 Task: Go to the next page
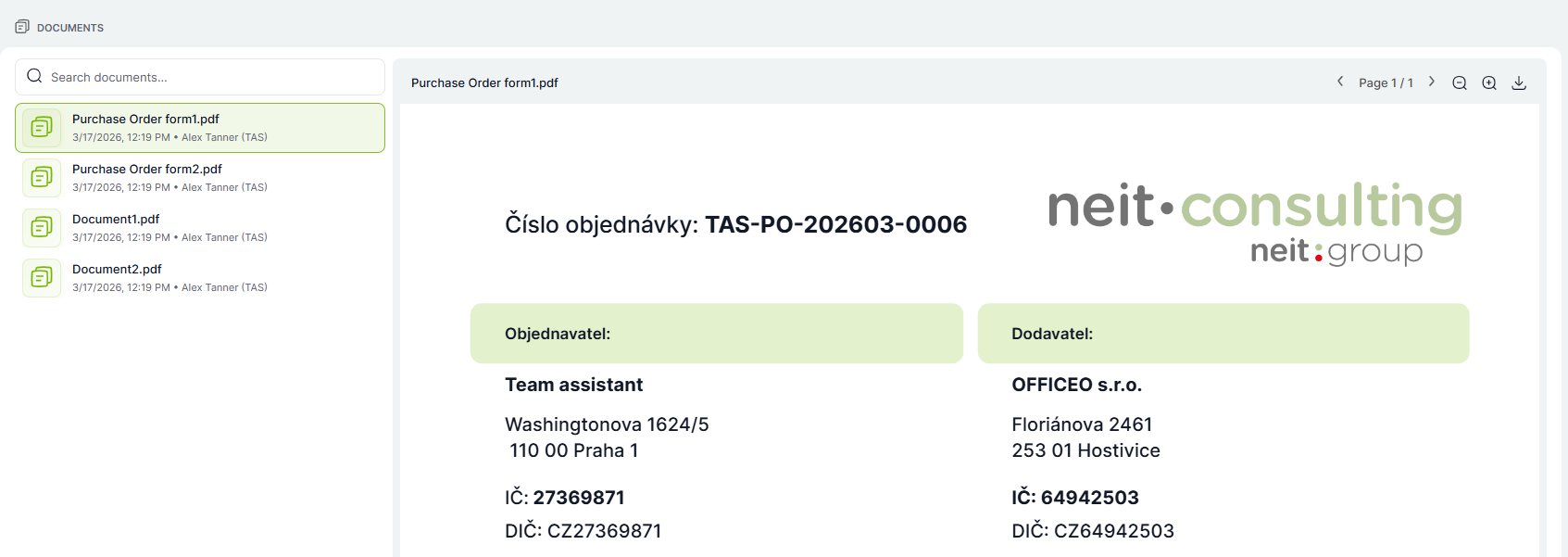pos(1432,82)
